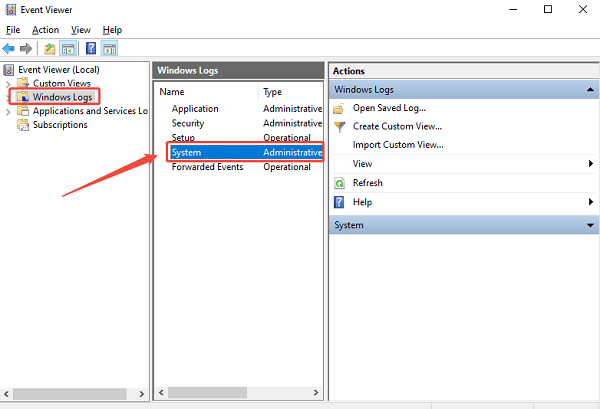The image size is (600, 409).
Task: Click Import Custom View action link
Action: [x=398, y=145]
